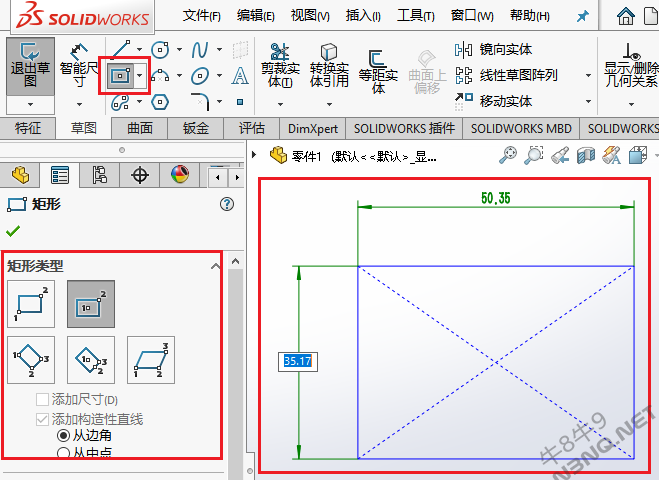Viewport: 659px width, 480px height.
Task: Toggle the 添加尺寸(D) checkbox
Action: [x=42, y=399]
